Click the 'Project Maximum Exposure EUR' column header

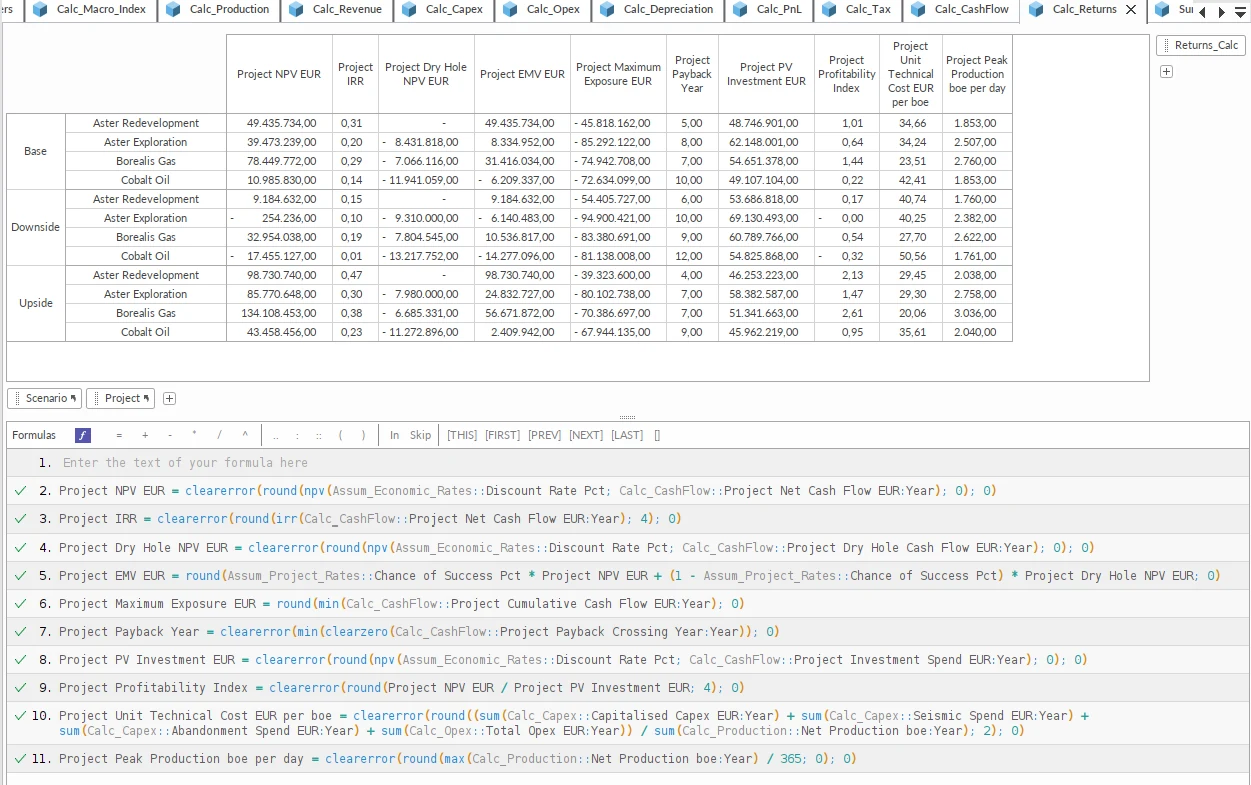pos(618,74)
